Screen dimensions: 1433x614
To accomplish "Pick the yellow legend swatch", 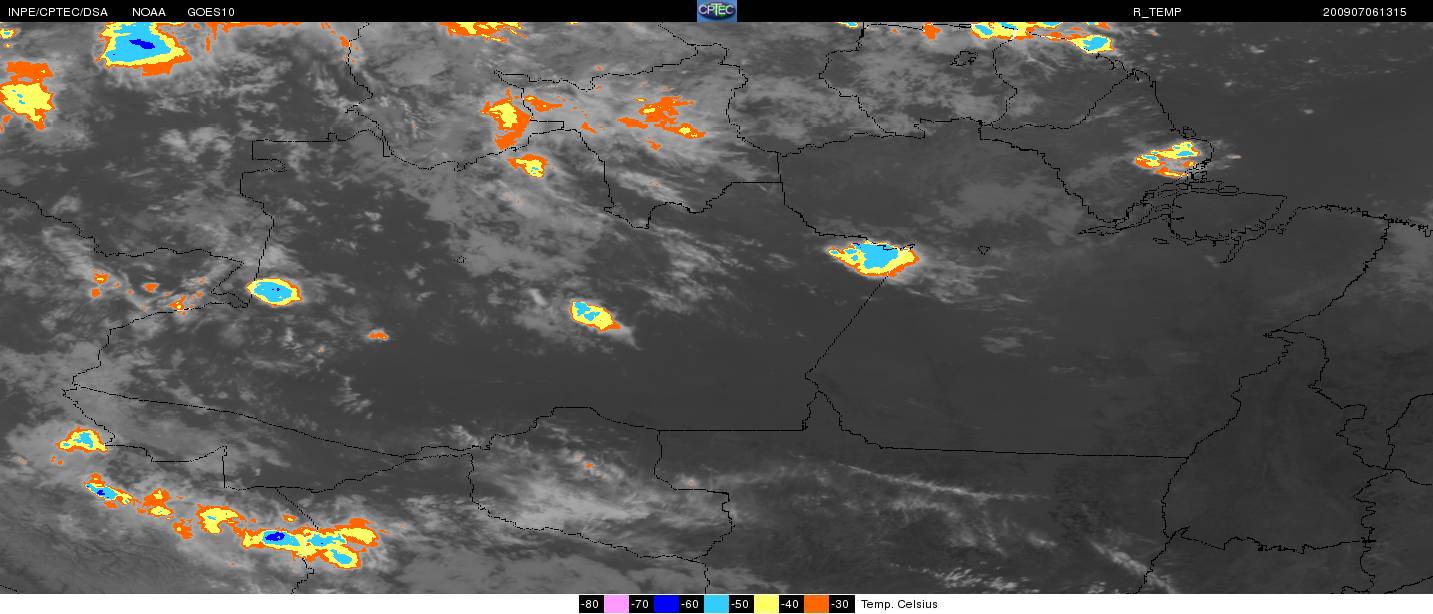I will (x=766, y=604).
